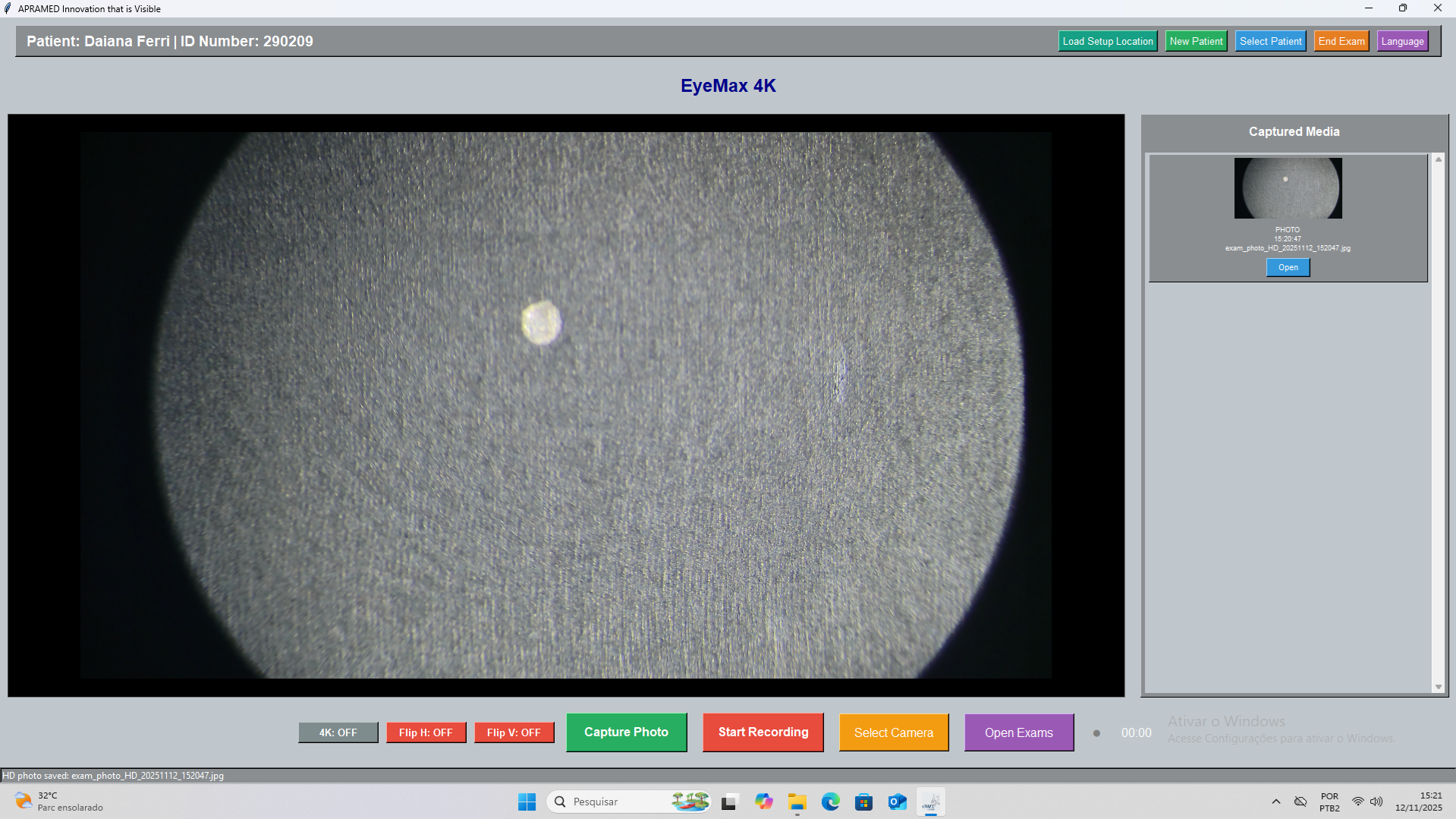
Task: Toggle the 4K: OFF mode button
Action: (x=338, y=732)
